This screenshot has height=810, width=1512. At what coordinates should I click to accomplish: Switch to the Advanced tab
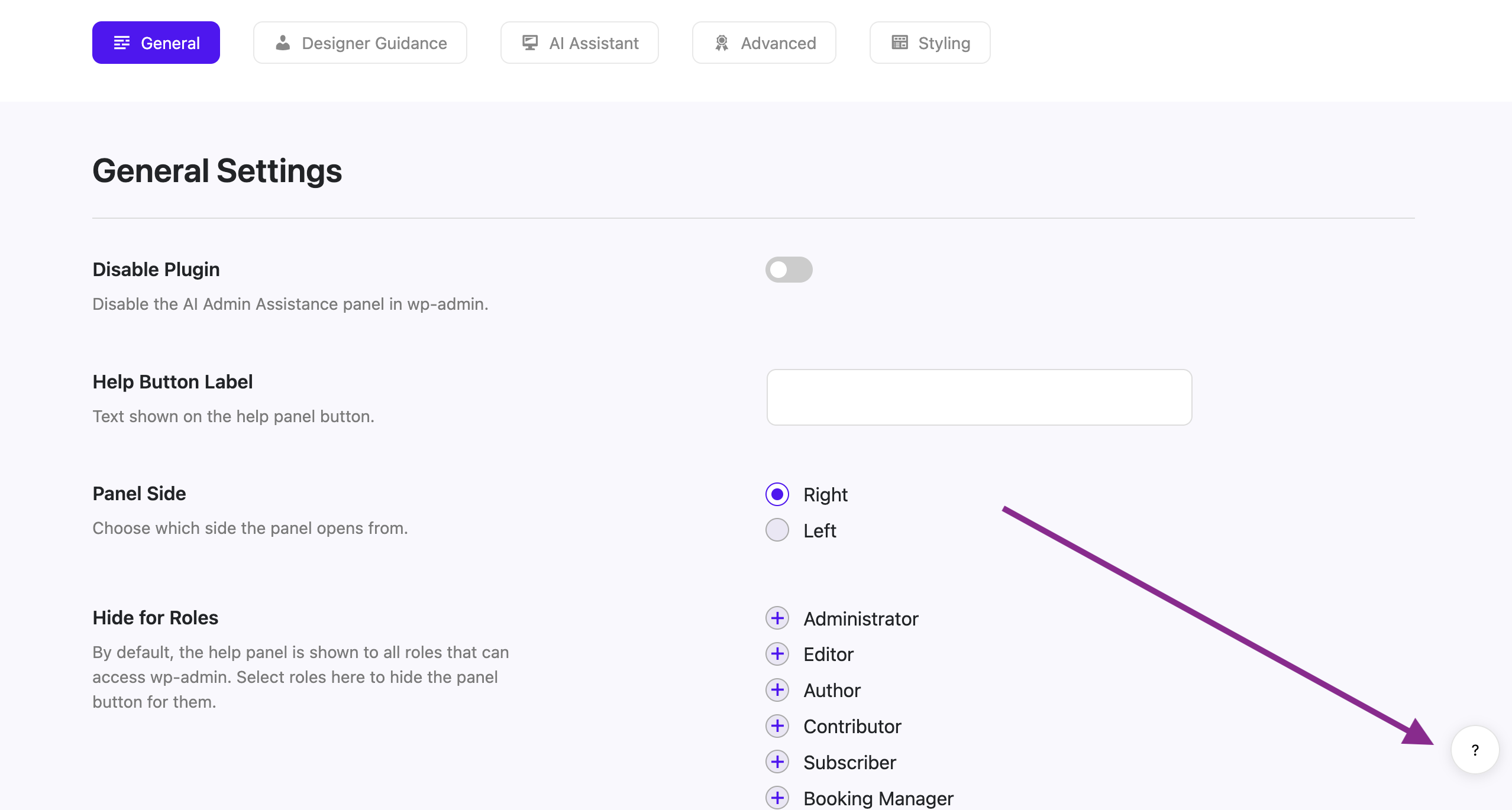point(764,42)
